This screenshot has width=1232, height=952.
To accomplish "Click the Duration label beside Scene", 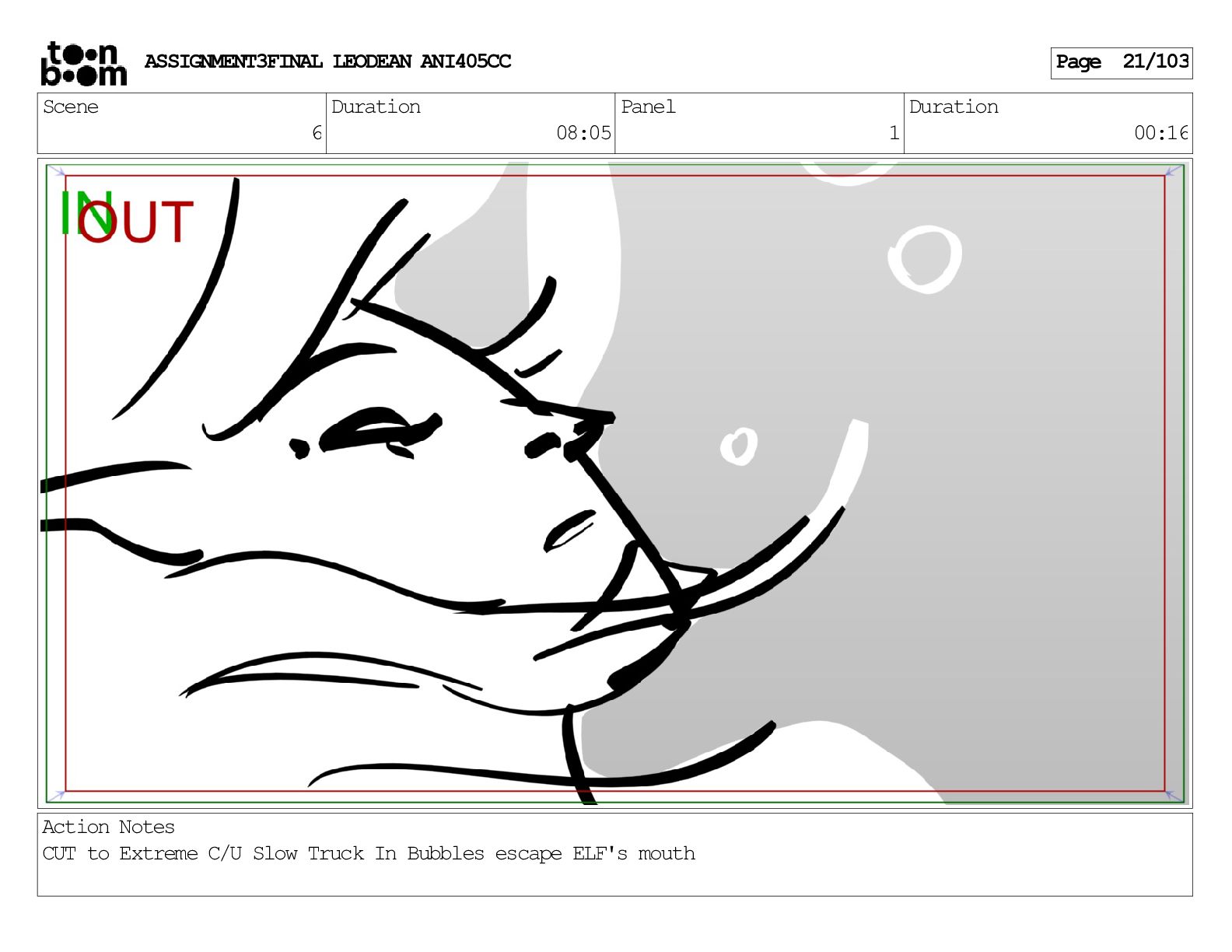I will pyautogui.click(x=376, y=107).
